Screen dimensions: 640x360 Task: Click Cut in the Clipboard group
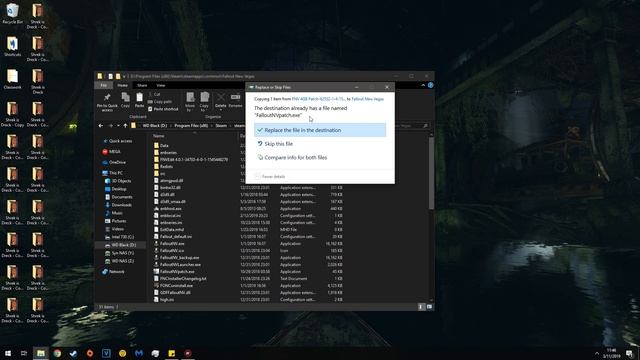(x=154, y=95)
